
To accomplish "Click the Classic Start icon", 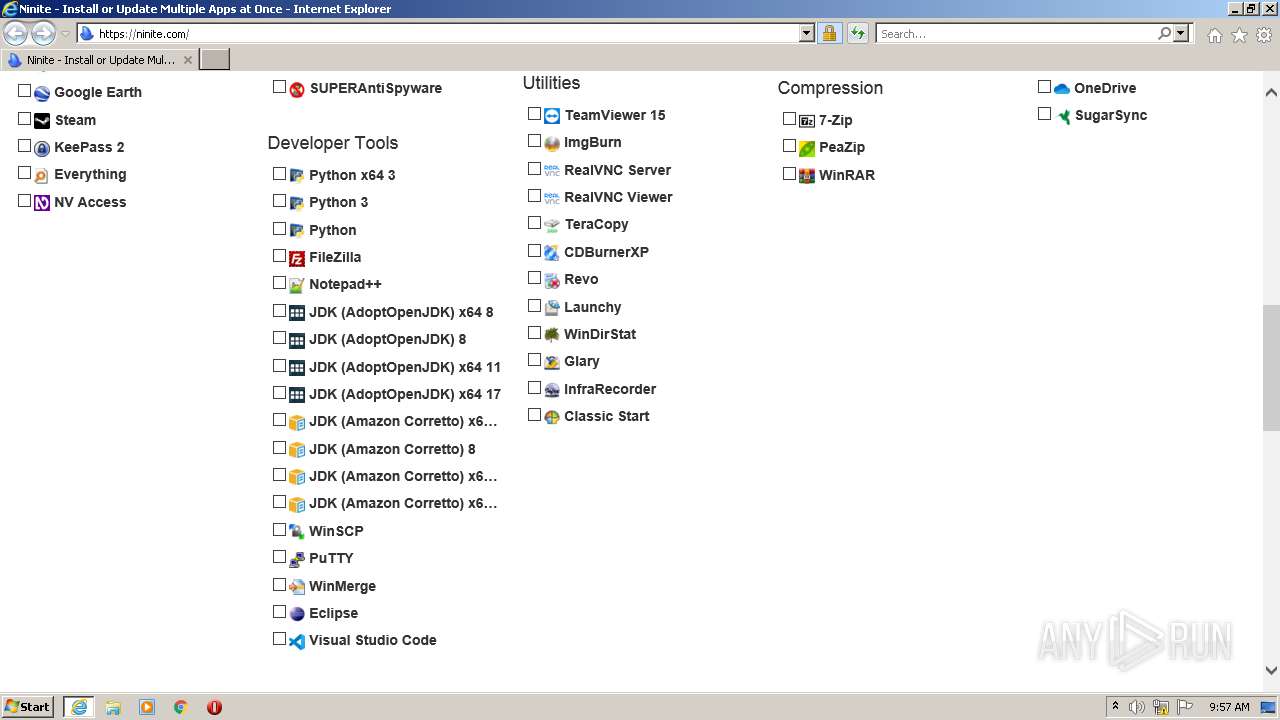I will coord(552,417).
